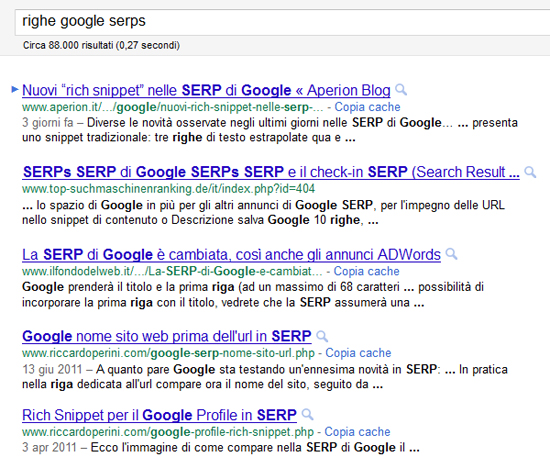Screen dimensions: 550x457
Task: Open 'Copia cache' for google-serp-nome-sito-url.php
Action: (x=358, y=353)
